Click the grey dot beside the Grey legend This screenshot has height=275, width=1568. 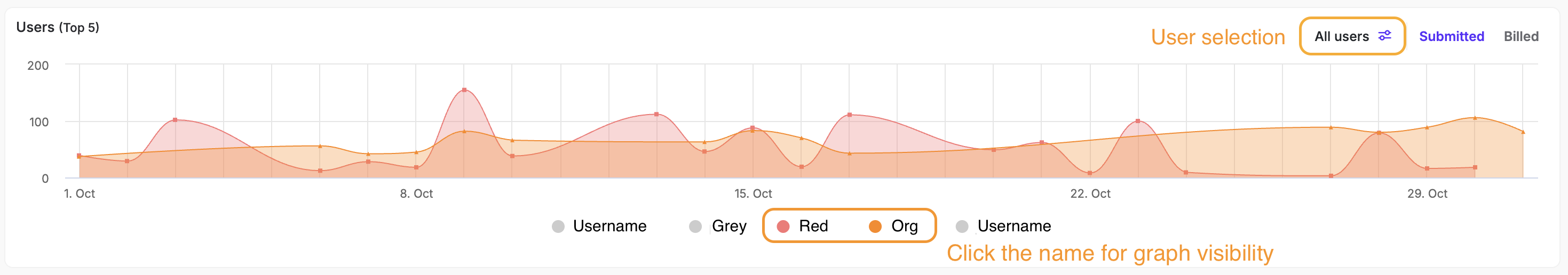695,227
